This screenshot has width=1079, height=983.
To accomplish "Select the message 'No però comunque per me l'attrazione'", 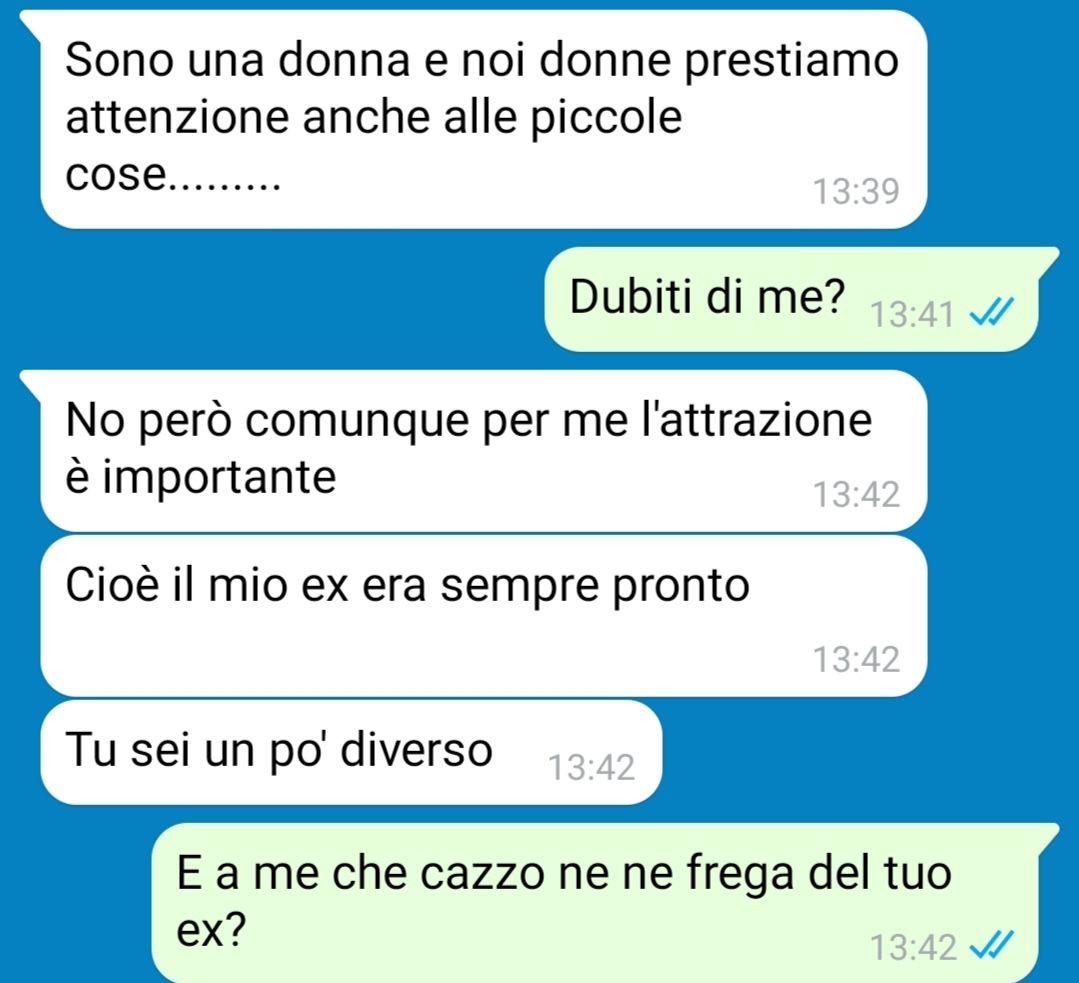I will click(x=483, y=451).
